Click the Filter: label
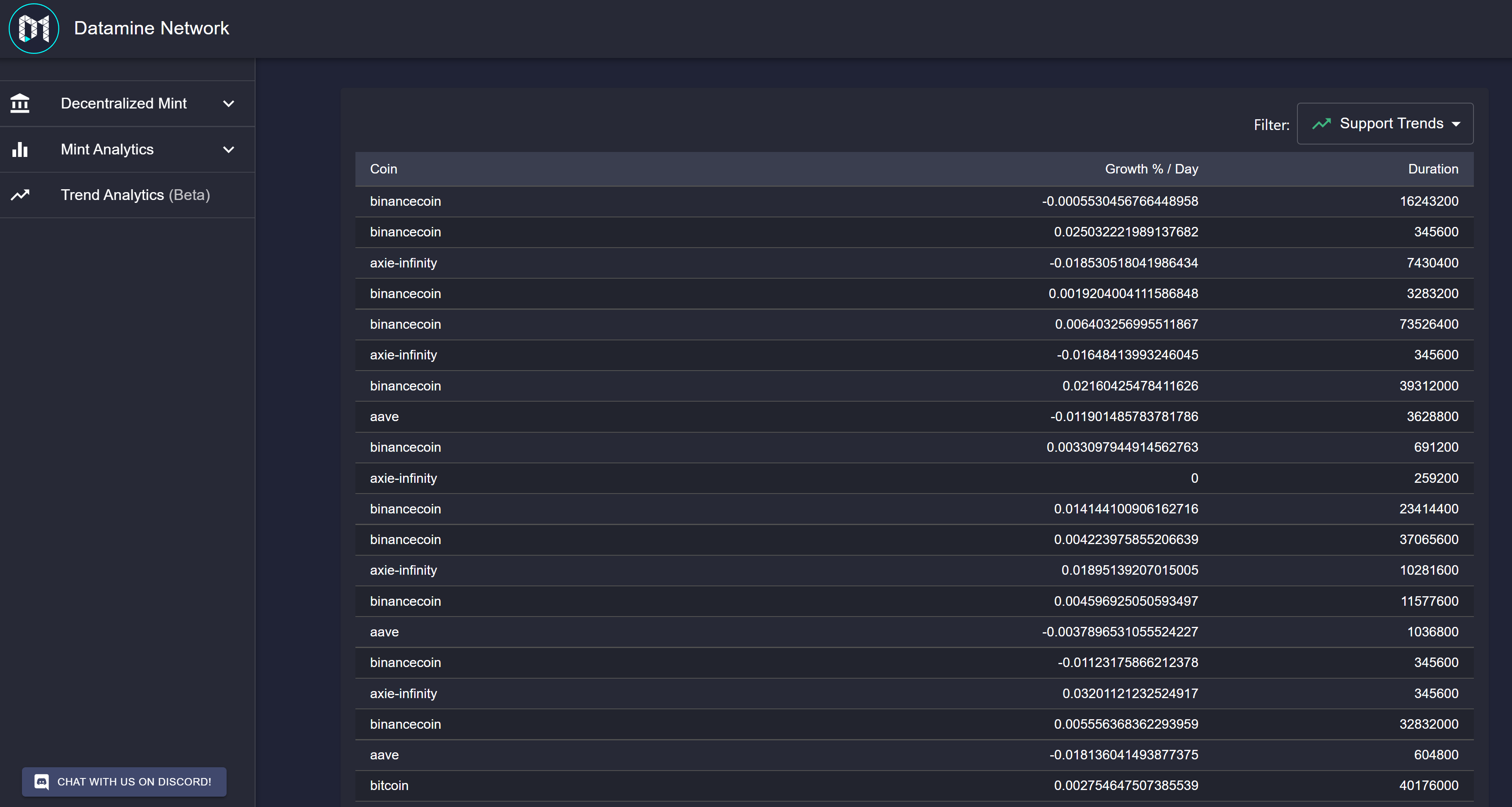1512x807 pixels. point(1271,125)
